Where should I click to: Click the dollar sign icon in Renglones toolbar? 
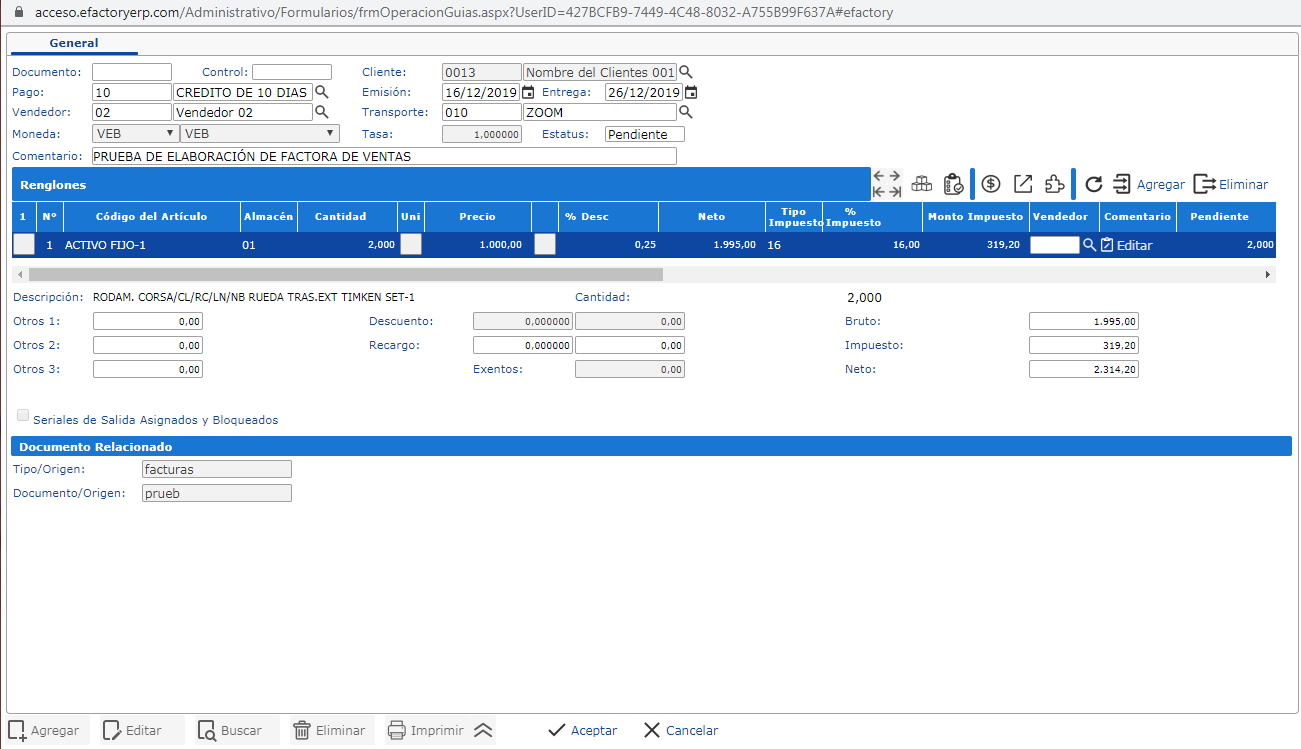(x=991, y=184)
